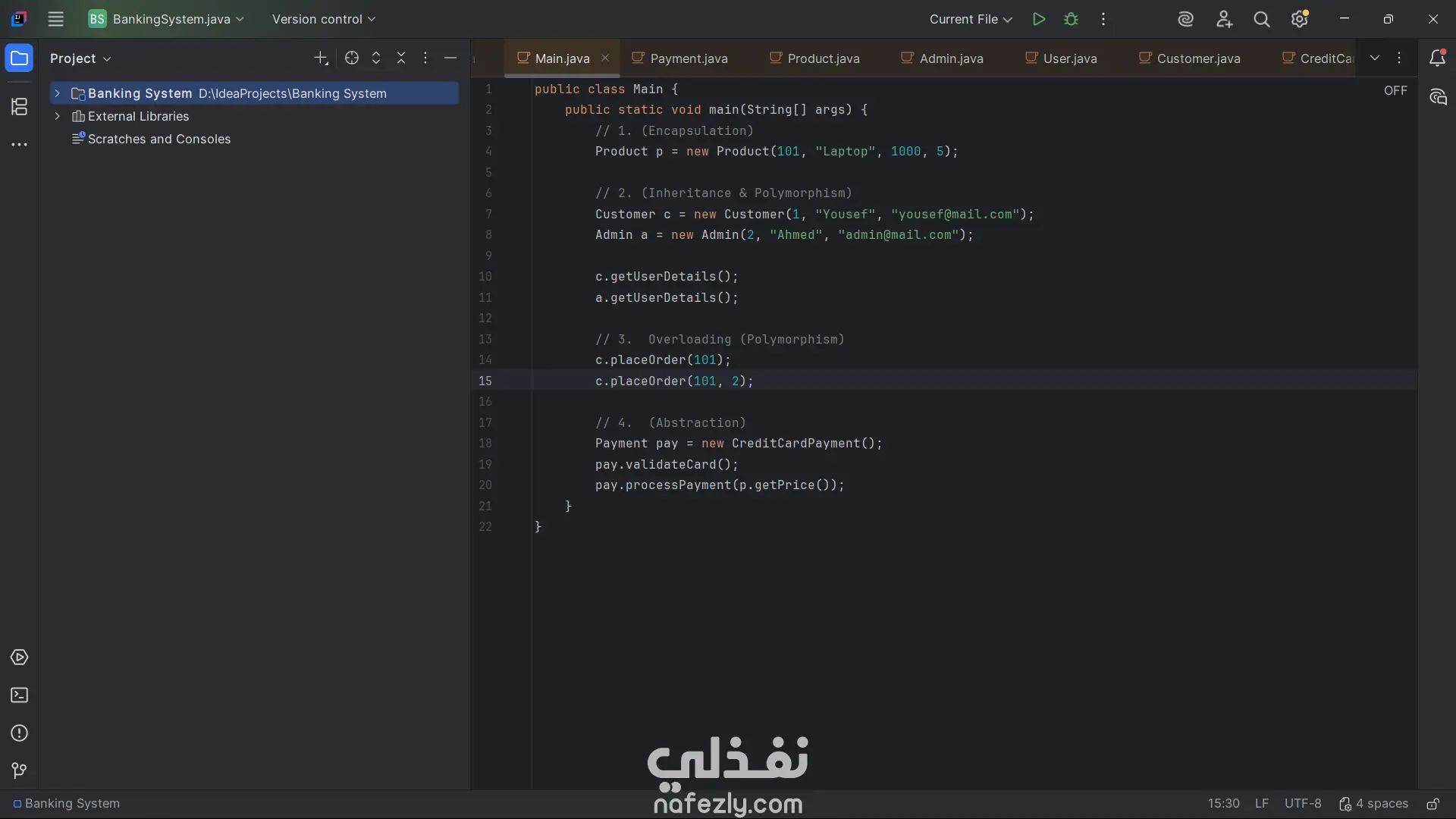Click the Search Everywhere magnifier icon
The width and height of the screenshot is (1456, 819).
1262,20
